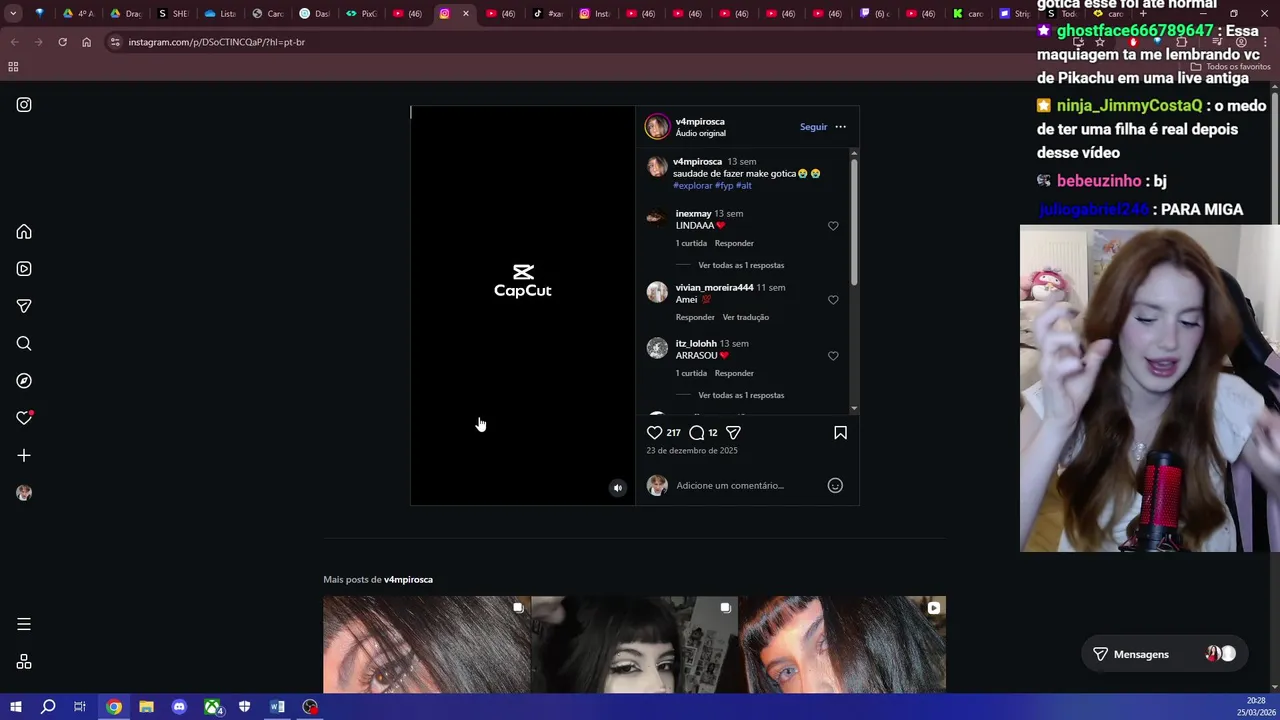Like the post with heart icon beside 217
The image size is (1280, 720).
coord(654,433)
